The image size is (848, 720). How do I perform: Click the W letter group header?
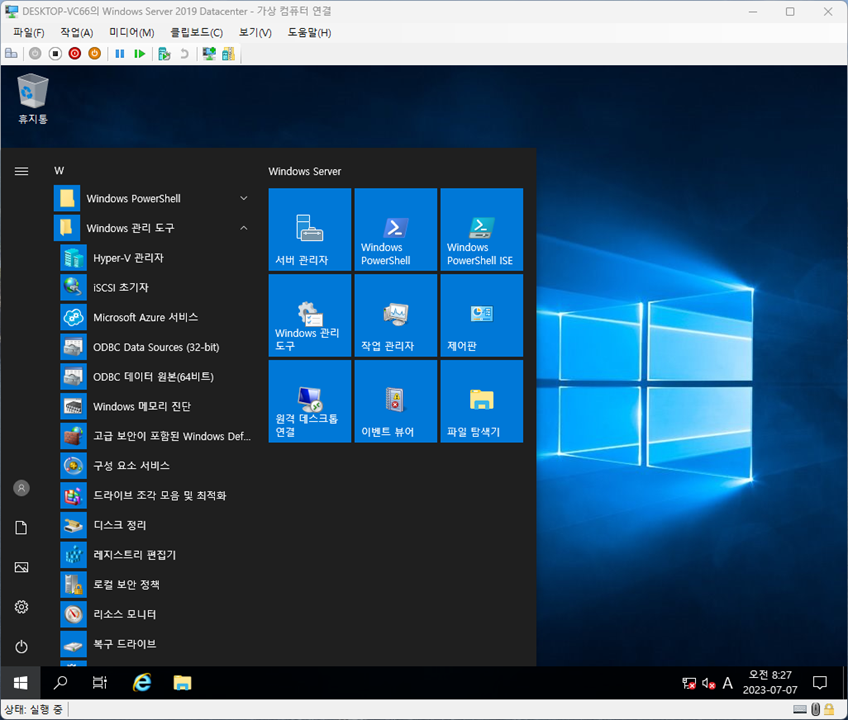(x=59, y=171)
